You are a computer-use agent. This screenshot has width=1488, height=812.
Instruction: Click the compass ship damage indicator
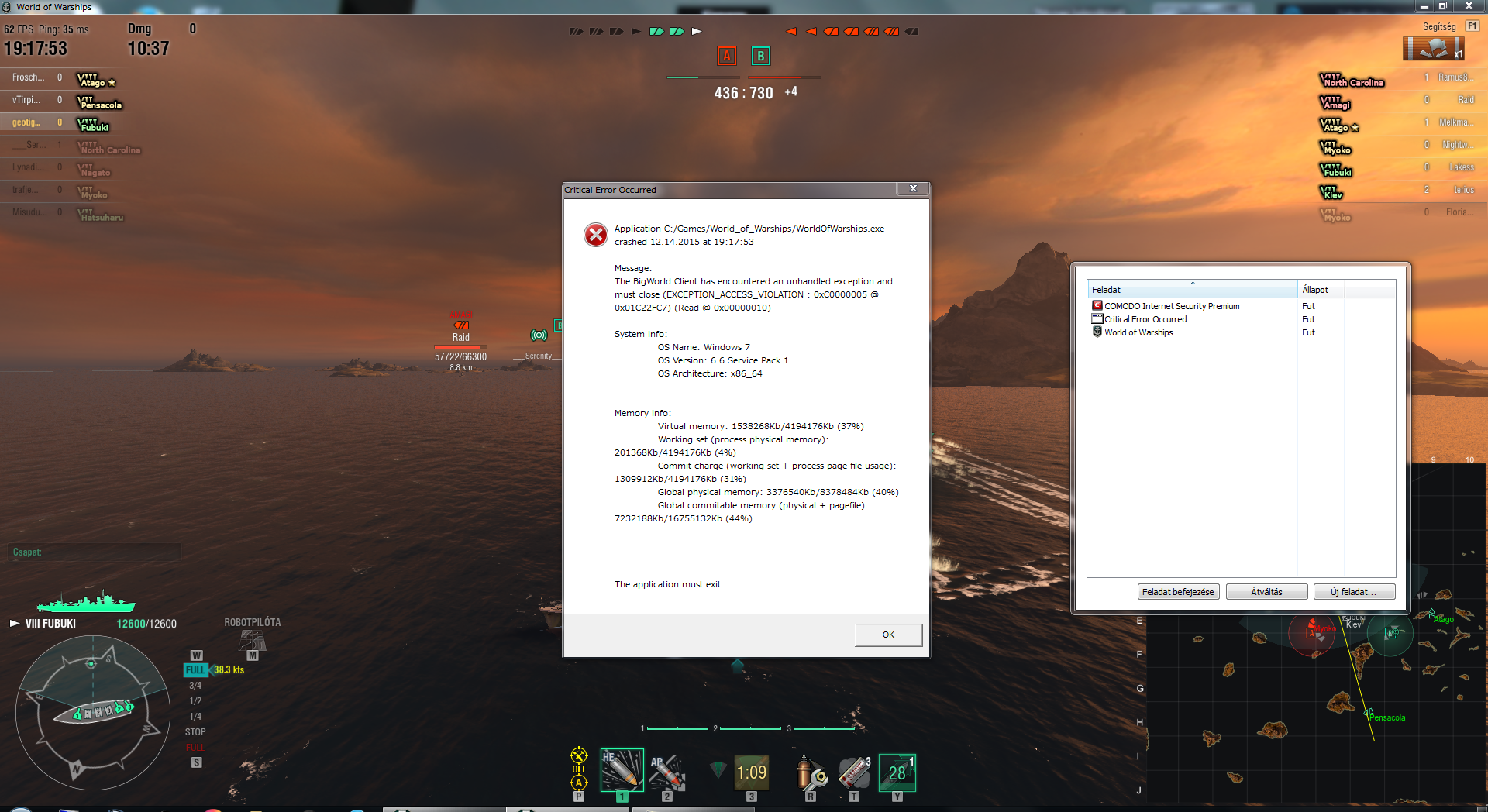93,711
